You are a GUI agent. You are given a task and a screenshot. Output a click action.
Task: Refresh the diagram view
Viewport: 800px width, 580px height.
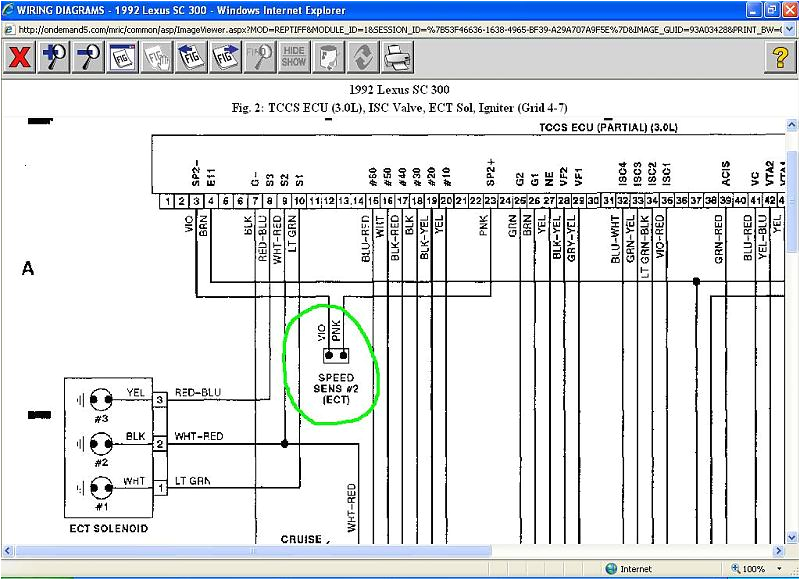click(362, 57)
